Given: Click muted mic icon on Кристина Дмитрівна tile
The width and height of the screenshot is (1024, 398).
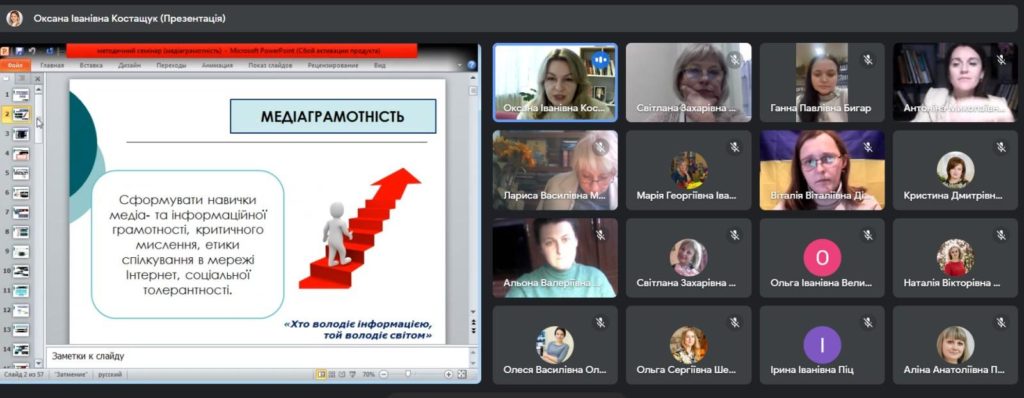Looking at the screenshot, I should pyautogui.click(x=1001, y=147).
